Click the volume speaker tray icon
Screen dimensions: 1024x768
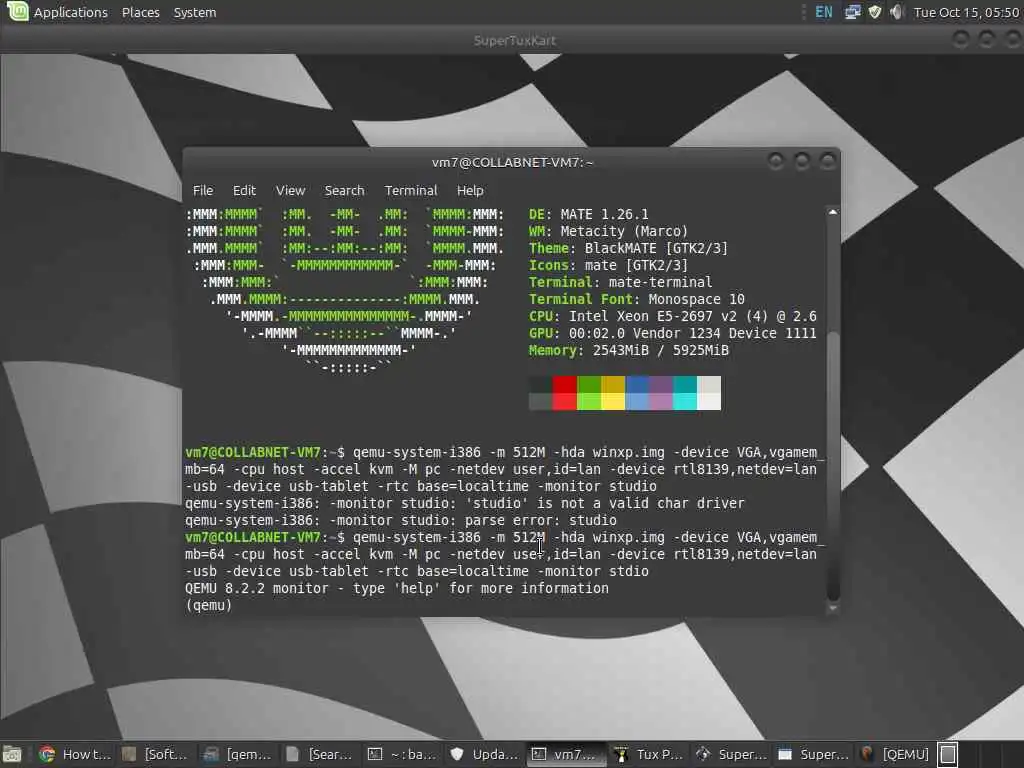(x=897, y=12)
